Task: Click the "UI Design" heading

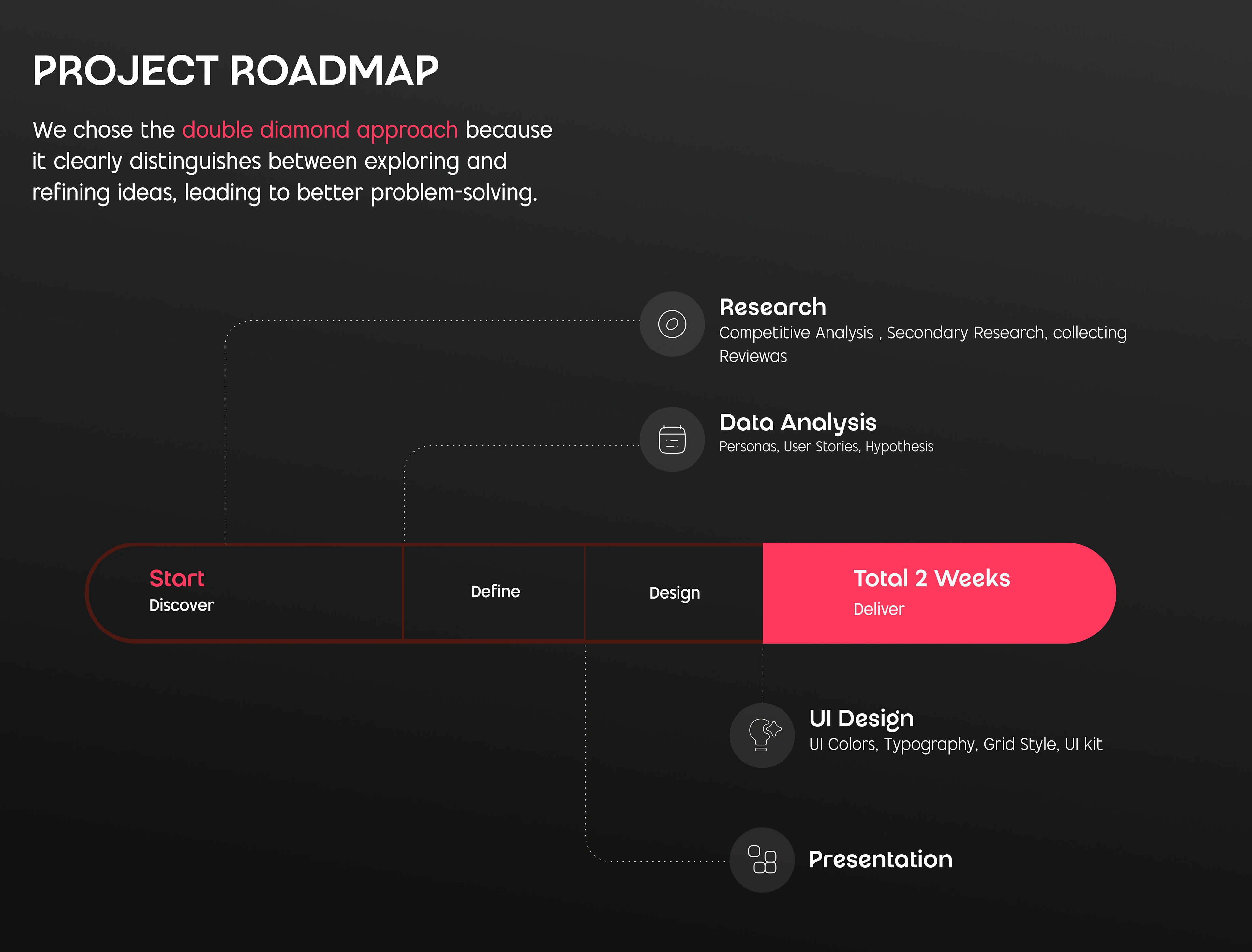Action: 861,719
